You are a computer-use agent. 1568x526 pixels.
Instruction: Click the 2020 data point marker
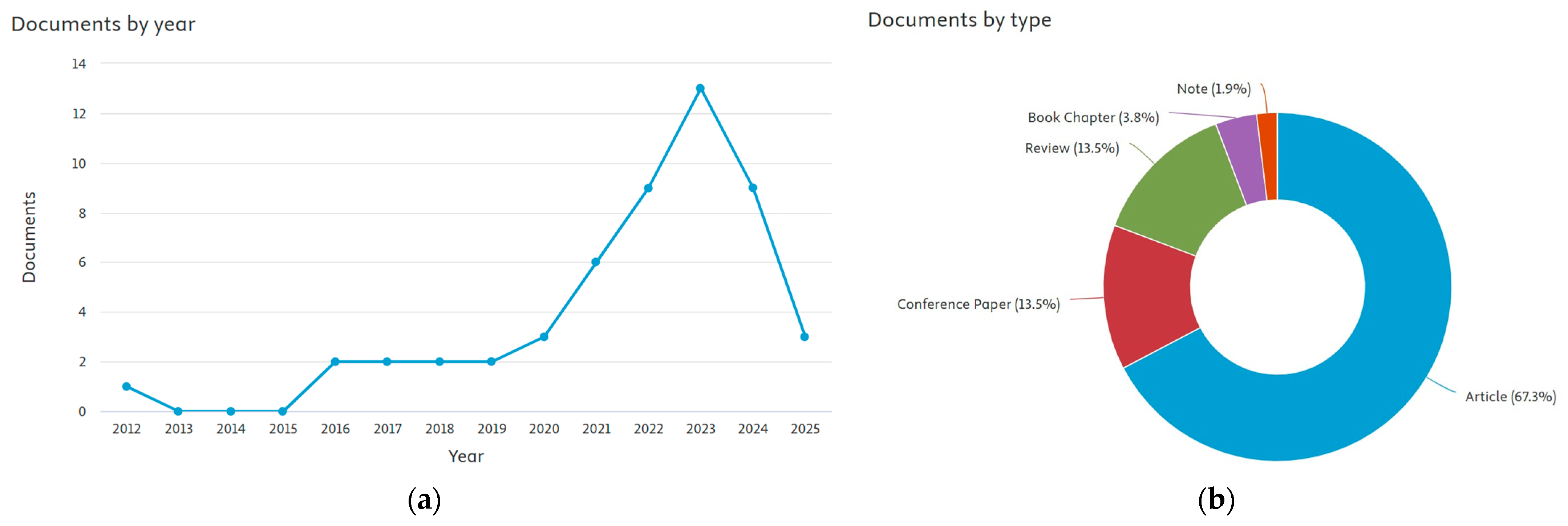[x=544, y=337]
